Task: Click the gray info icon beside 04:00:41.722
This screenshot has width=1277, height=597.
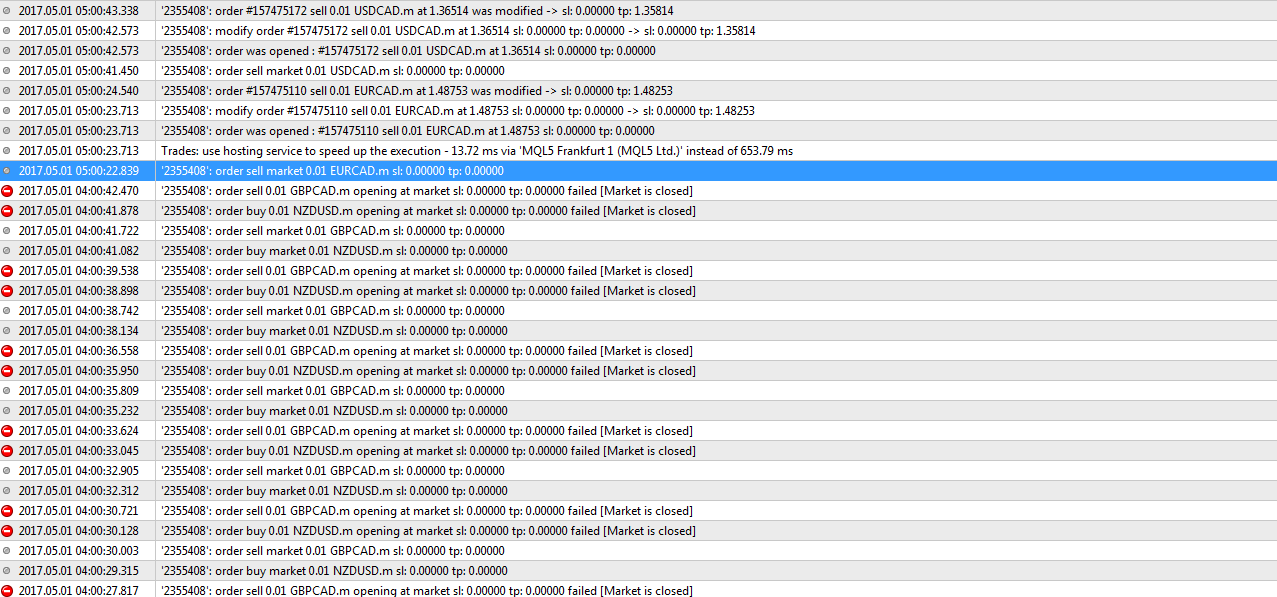Action: click(x=7, y=231)
